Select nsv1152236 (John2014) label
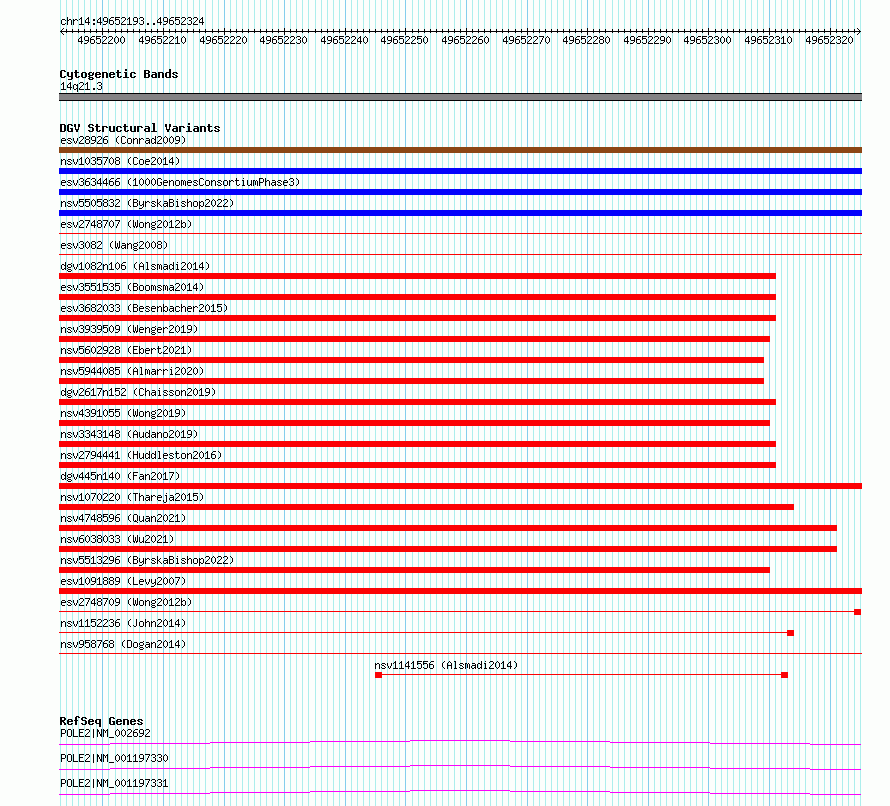Viewport: 890px width, 806px height. tap(123, 623)
